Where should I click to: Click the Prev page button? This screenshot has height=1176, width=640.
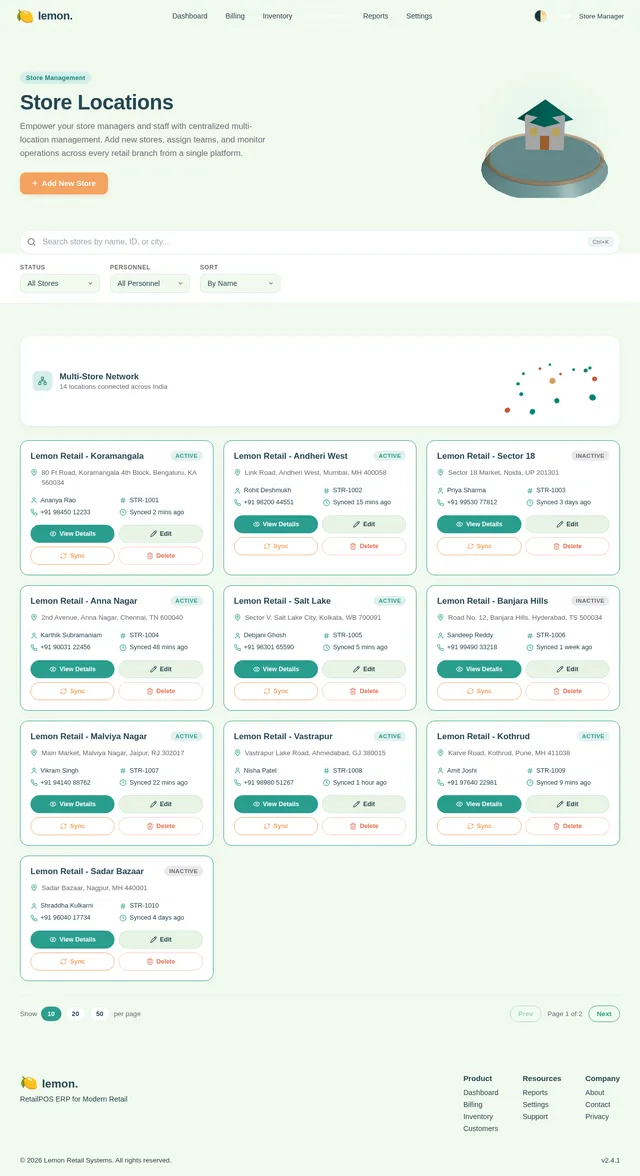point(525,1014)
